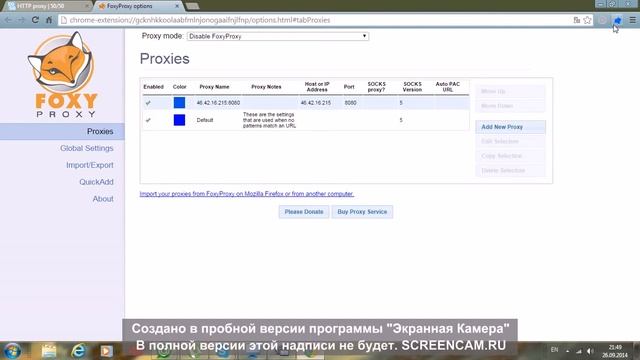
Task: Click the browser home button
Action: click(49, 20)
